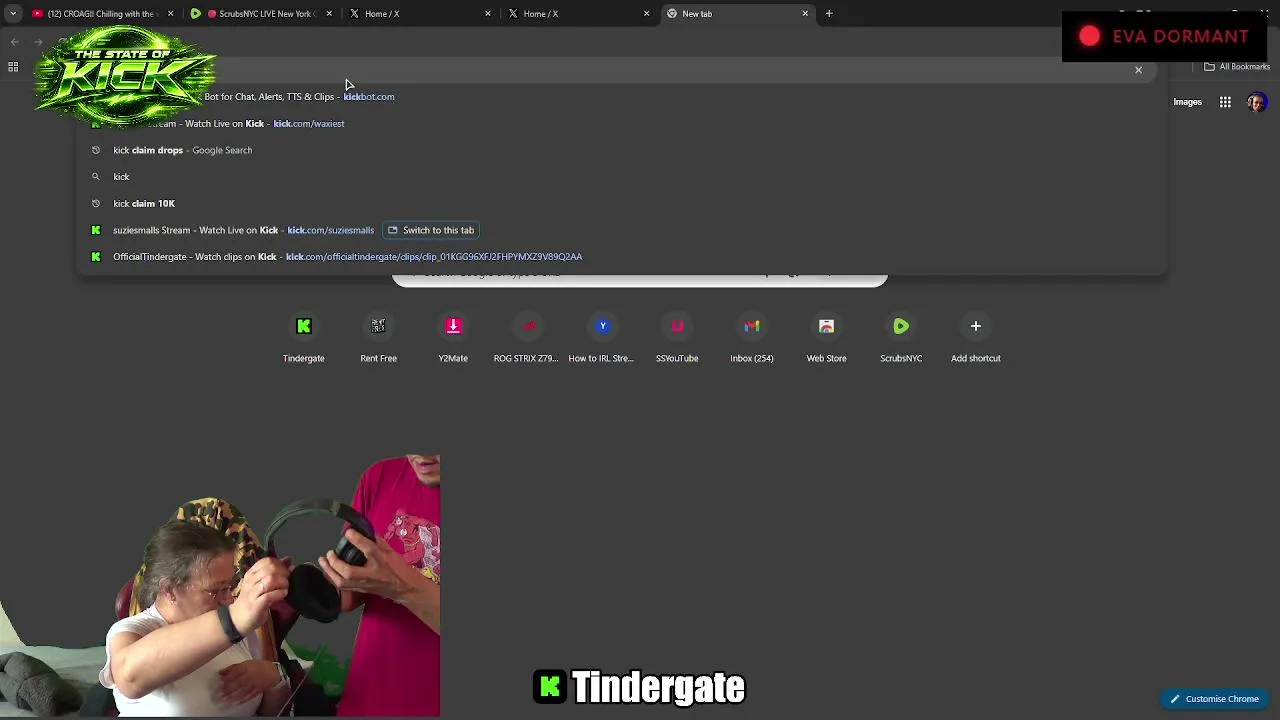The image size is (1280, 720).
Task: Open the Images link
Action: click(x=1187, y=102)
